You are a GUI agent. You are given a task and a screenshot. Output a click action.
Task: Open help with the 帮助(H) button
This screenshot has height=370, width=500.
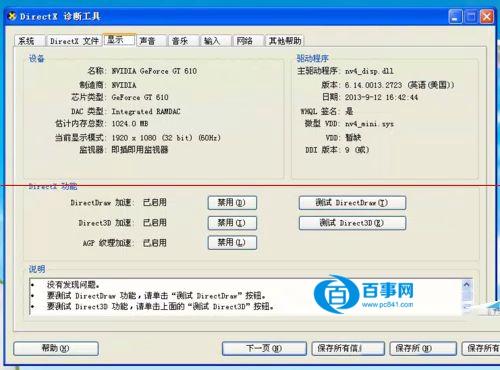[56, 348]
